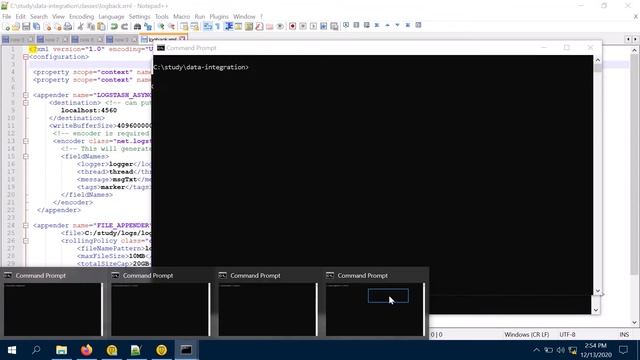Click the macro playback icon
Image resolution: width=640 pixels, height=360 pixels.
(313, 26)
